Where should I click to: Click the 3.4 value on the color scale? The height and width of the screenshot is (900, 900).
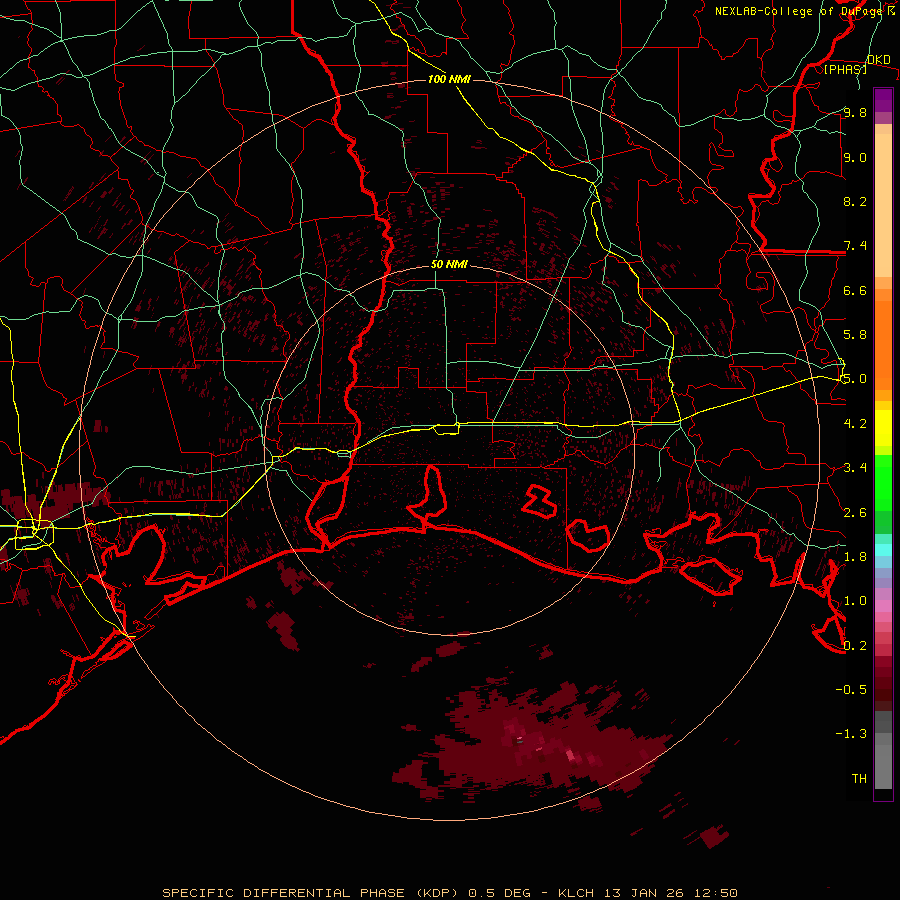click(855, 468)
